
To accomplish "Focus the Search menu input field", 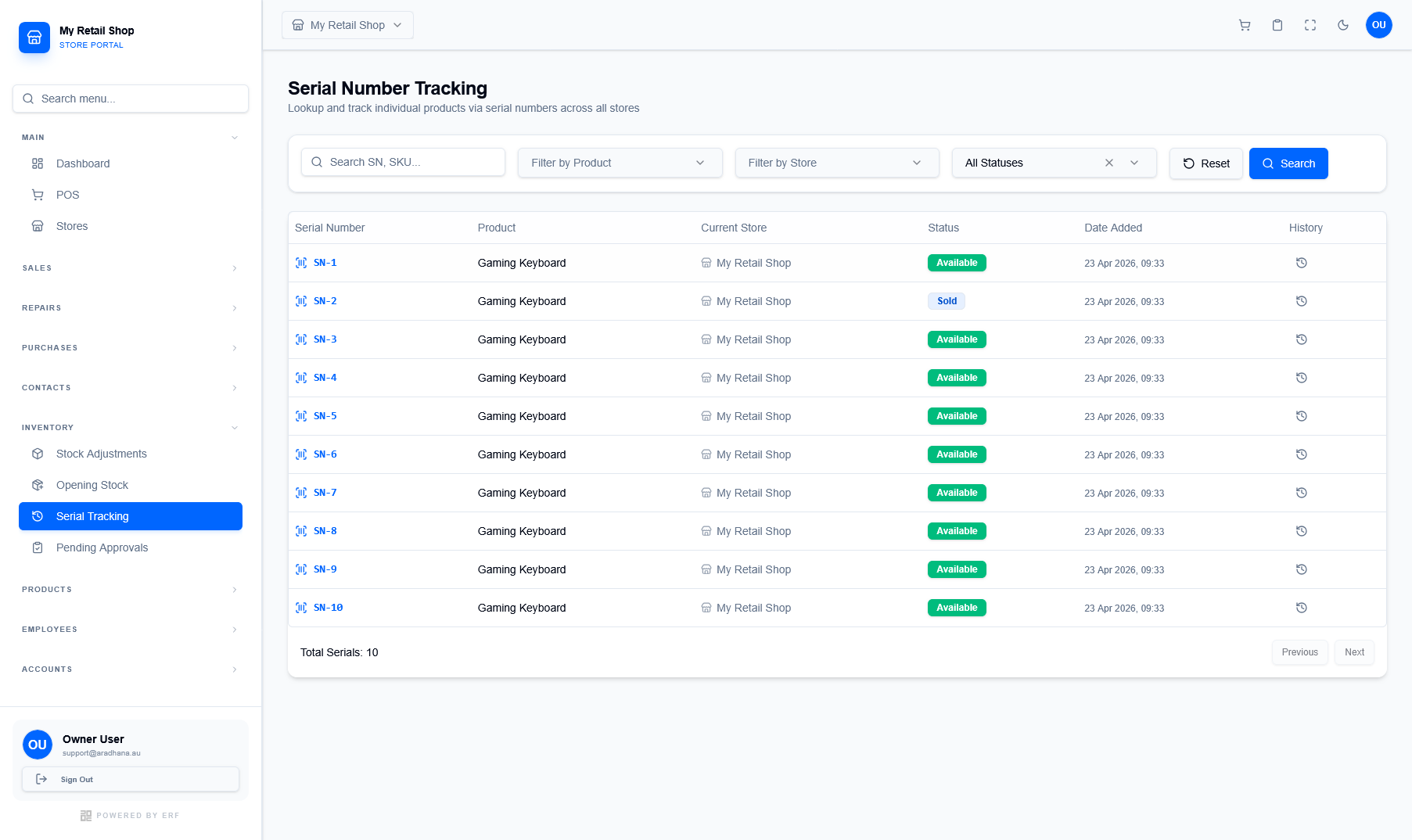I will [131, 99].
